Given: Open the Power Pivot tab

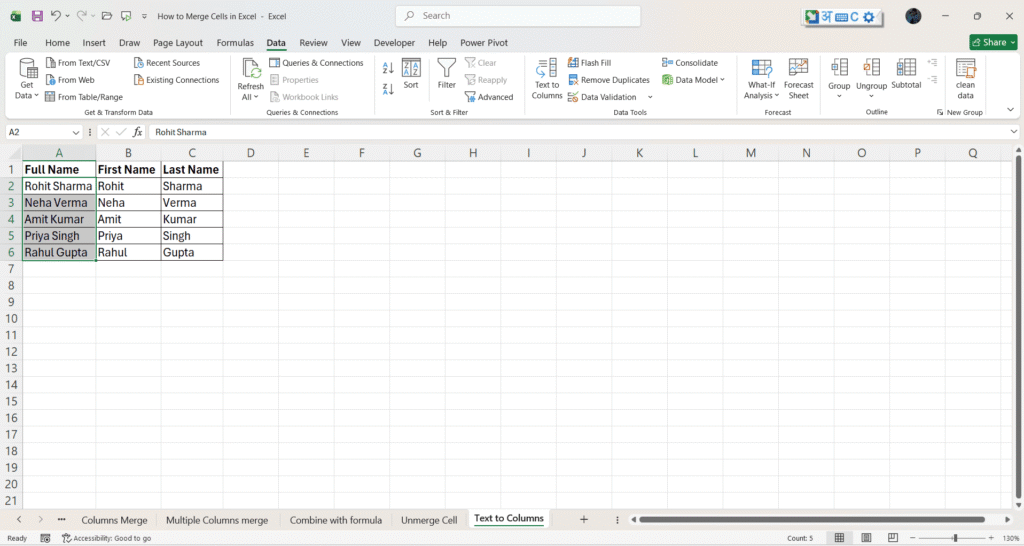Looking at the screenshot, I should pyautogui.click(x=484, y=42).
